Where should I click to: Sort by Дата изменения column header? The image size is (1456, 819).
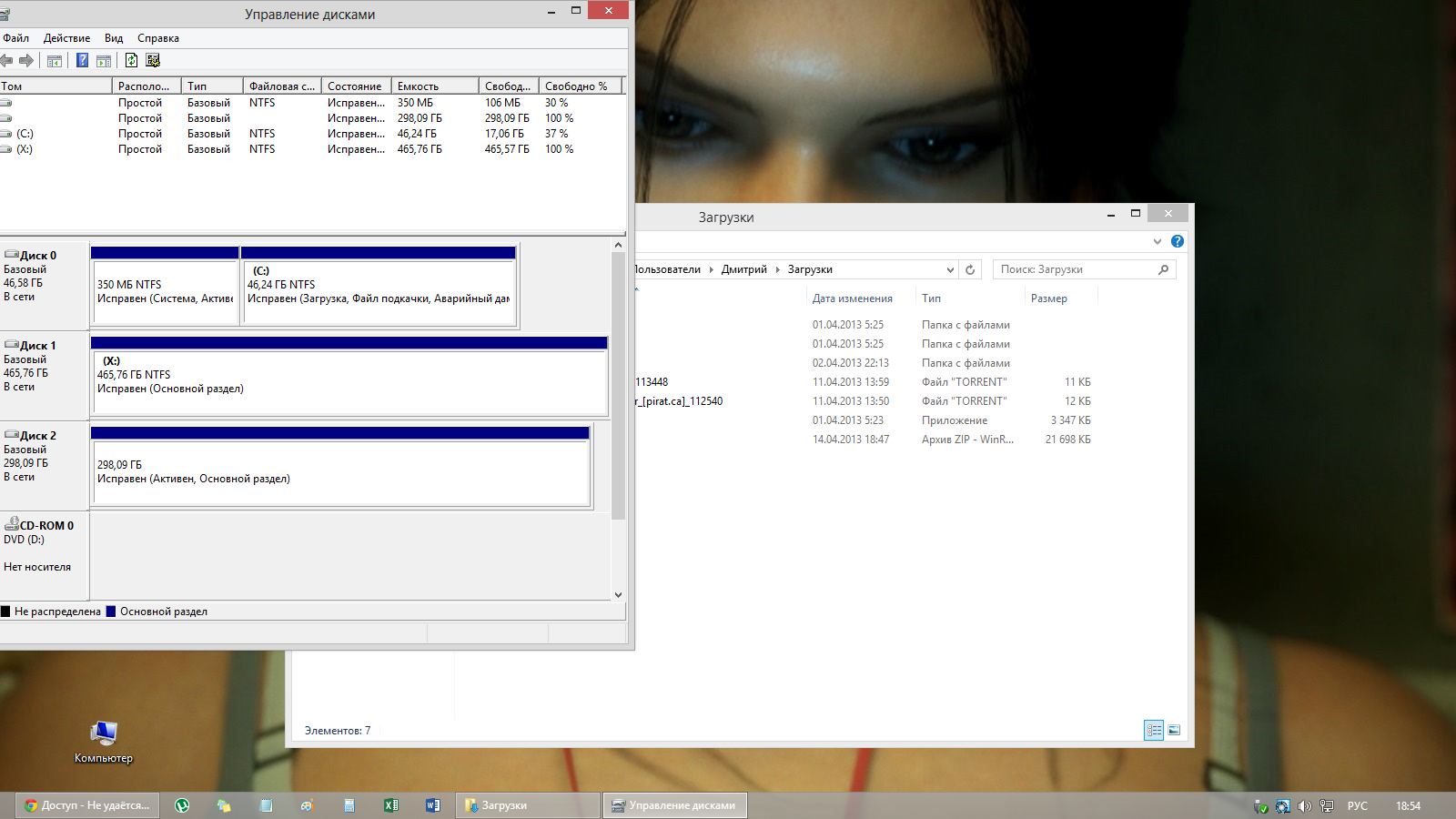(852, 298)
